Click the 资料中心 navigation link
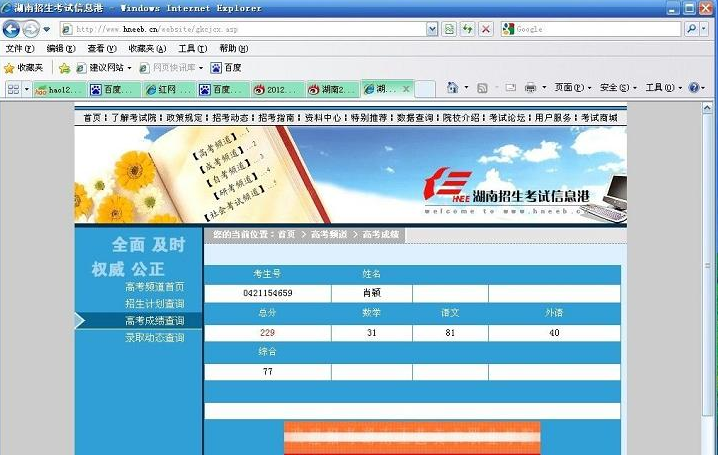Screen dimensions: 718x455 tap(322, 118)
